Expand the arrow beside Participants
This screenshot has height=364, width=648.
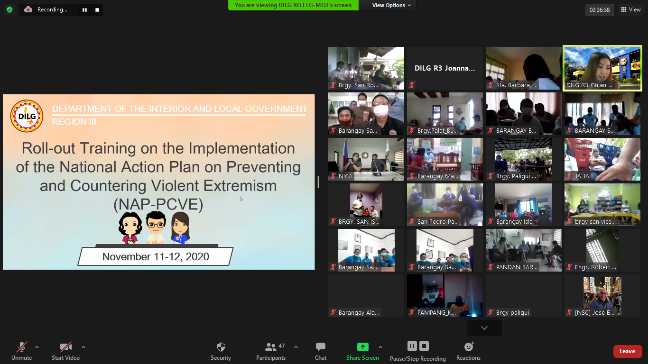296,347
